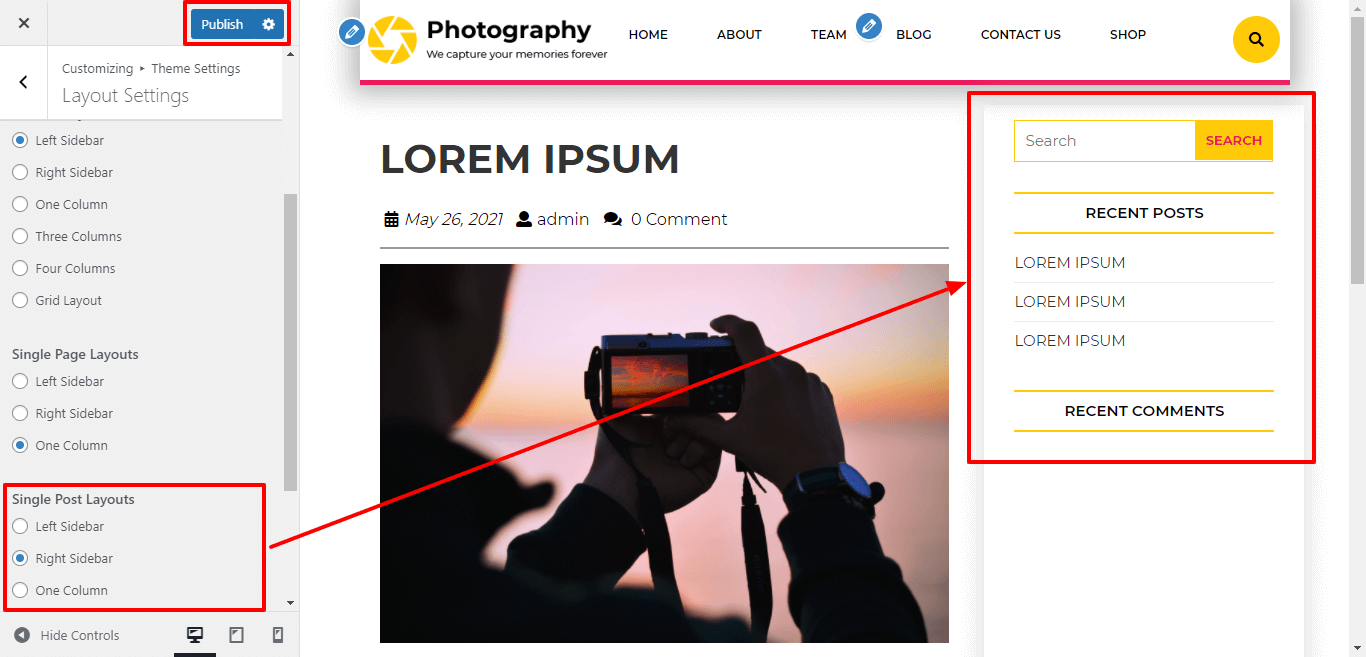Click the pencil edit shortcut on the menu
This screenshot has width=1366, height=657.
(x=869, y=27)
